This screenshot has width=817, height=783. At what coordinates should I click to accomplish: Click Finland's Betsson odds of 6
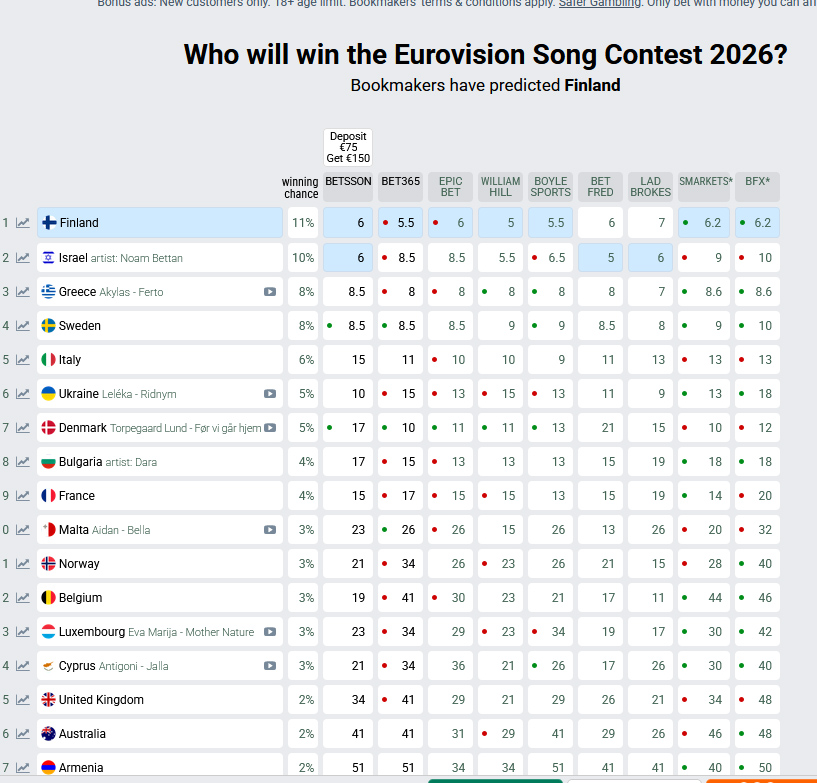pos(348,223)
